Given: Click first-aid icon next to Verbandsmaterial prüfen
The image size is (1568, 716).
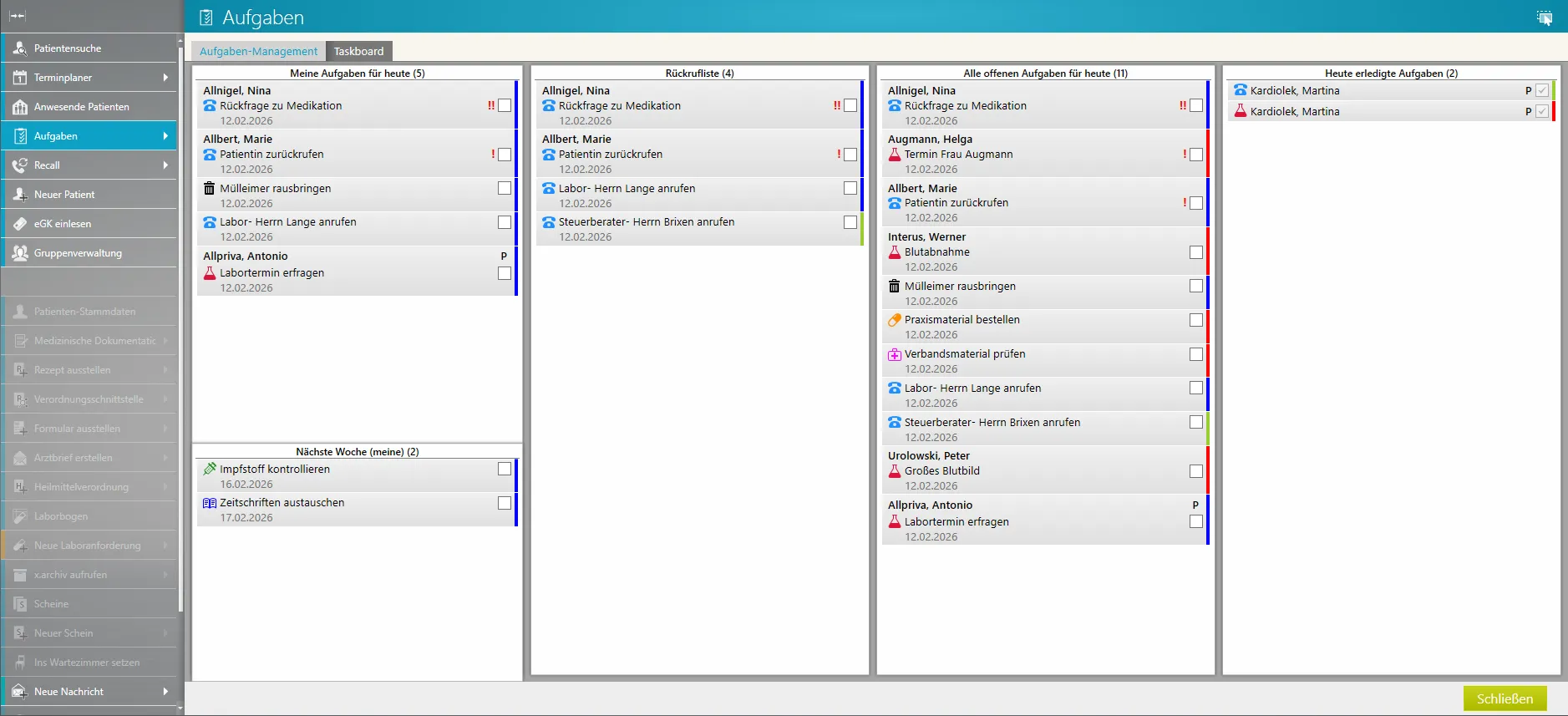Looking at the screenshot, I should (x=894, y=354).
